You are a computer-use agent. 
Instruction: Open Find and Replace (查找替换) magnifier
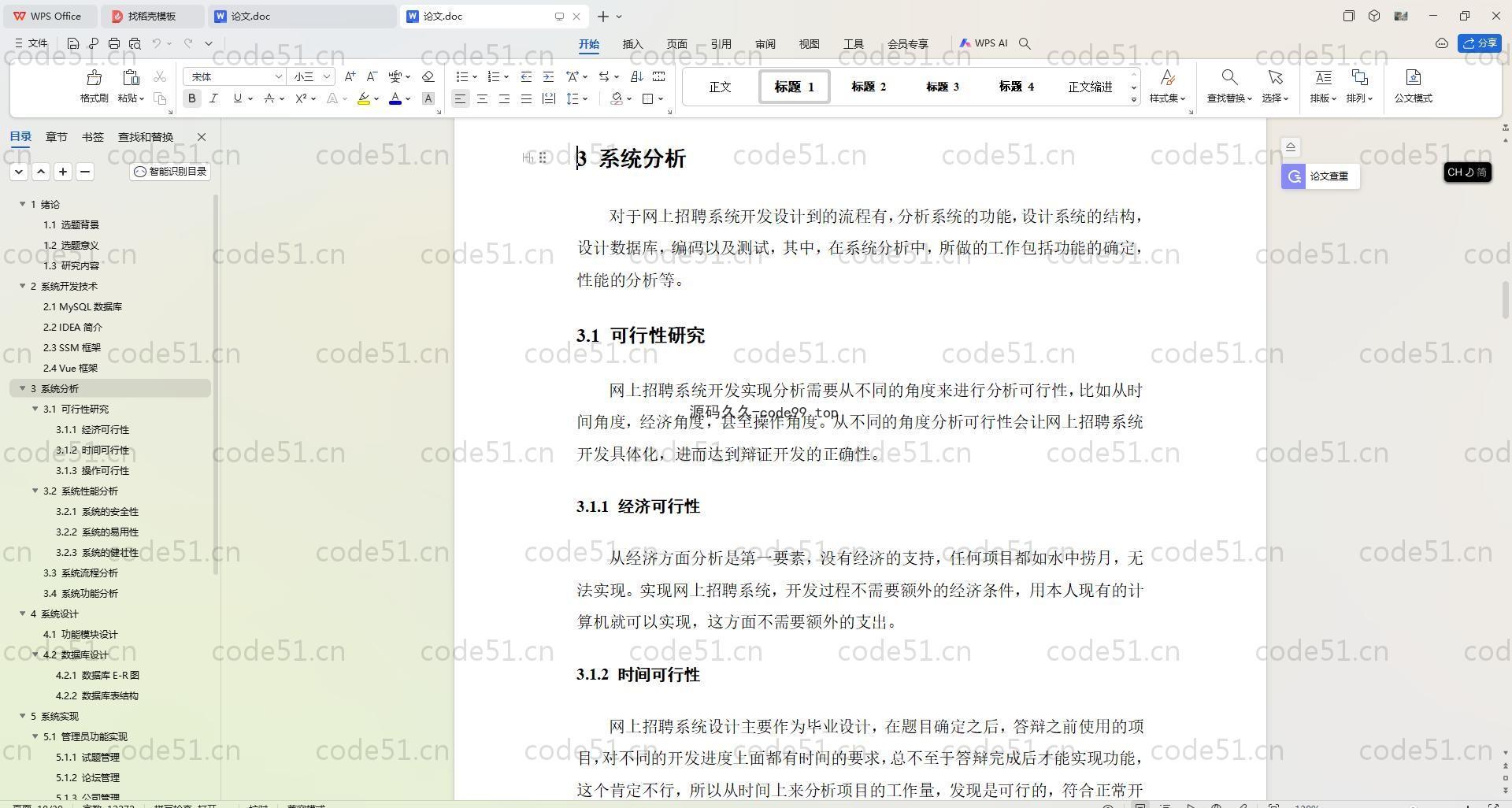(1228, 77)
